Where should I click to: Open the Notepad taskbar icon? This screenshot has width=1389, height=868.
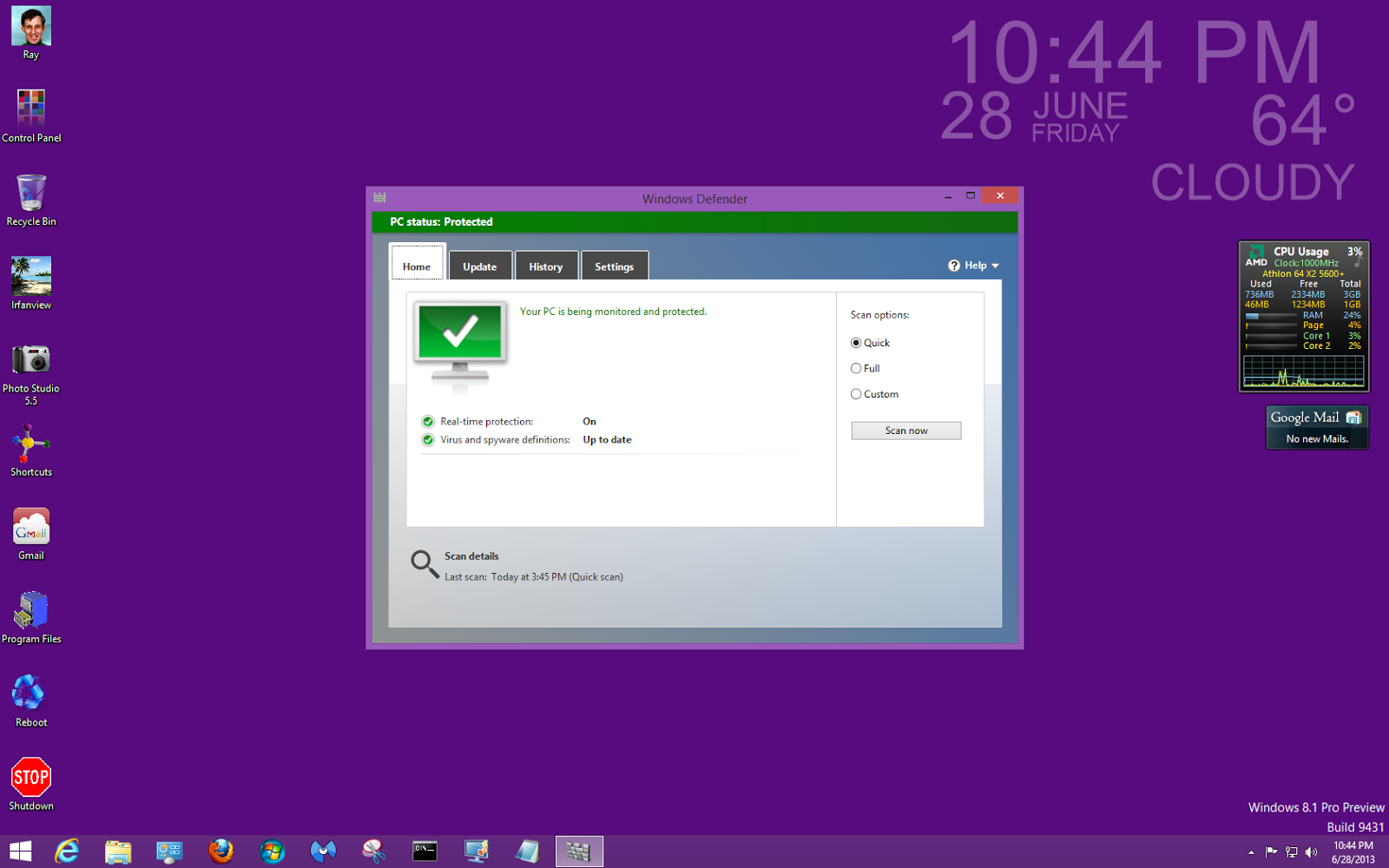[528, 852]
